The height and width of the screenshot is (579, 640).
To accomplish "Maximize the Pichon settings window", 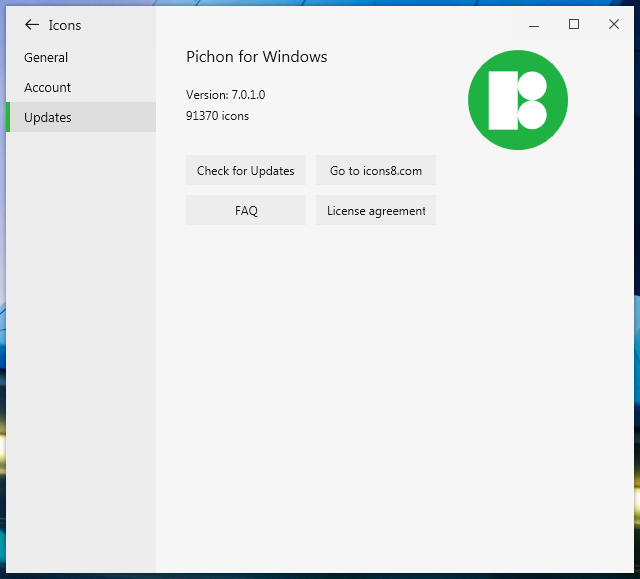I will pyautogui.click(x=574, y=25).
